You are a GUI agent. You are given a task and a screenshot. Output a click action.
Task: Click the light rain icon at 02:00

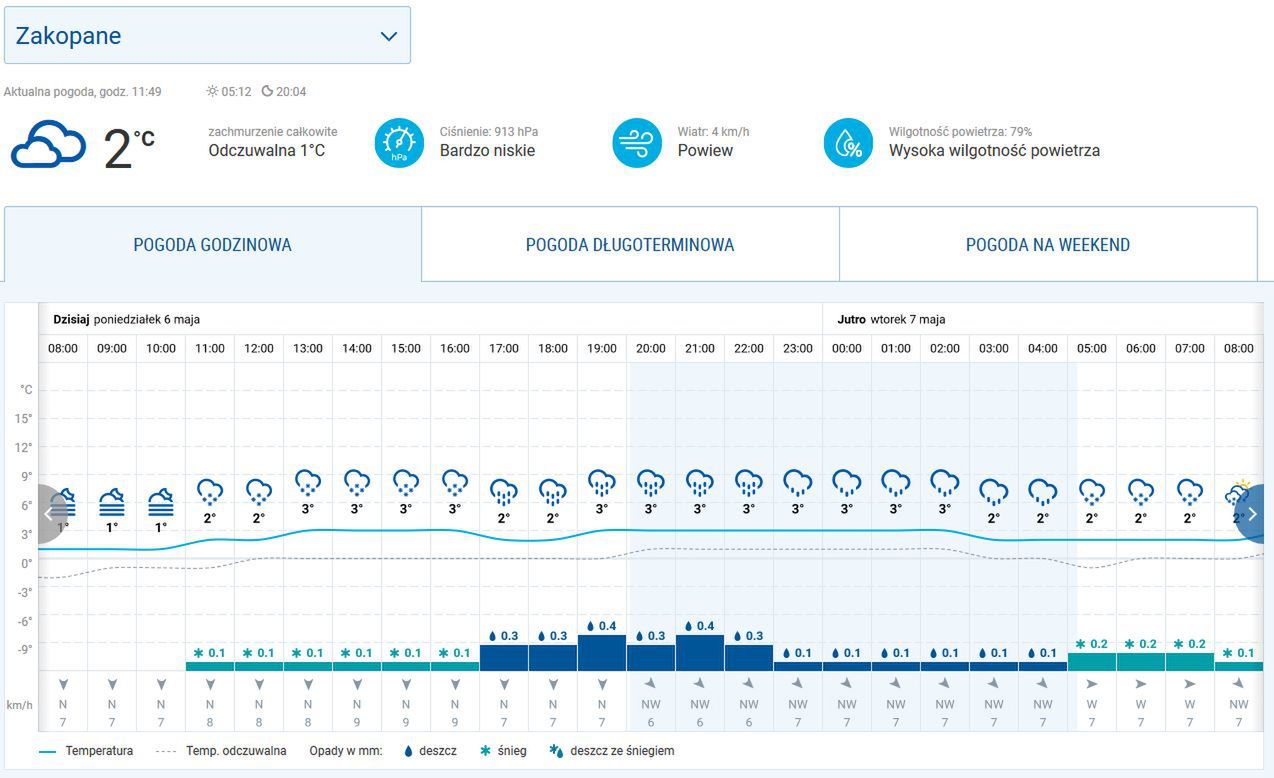945,483
